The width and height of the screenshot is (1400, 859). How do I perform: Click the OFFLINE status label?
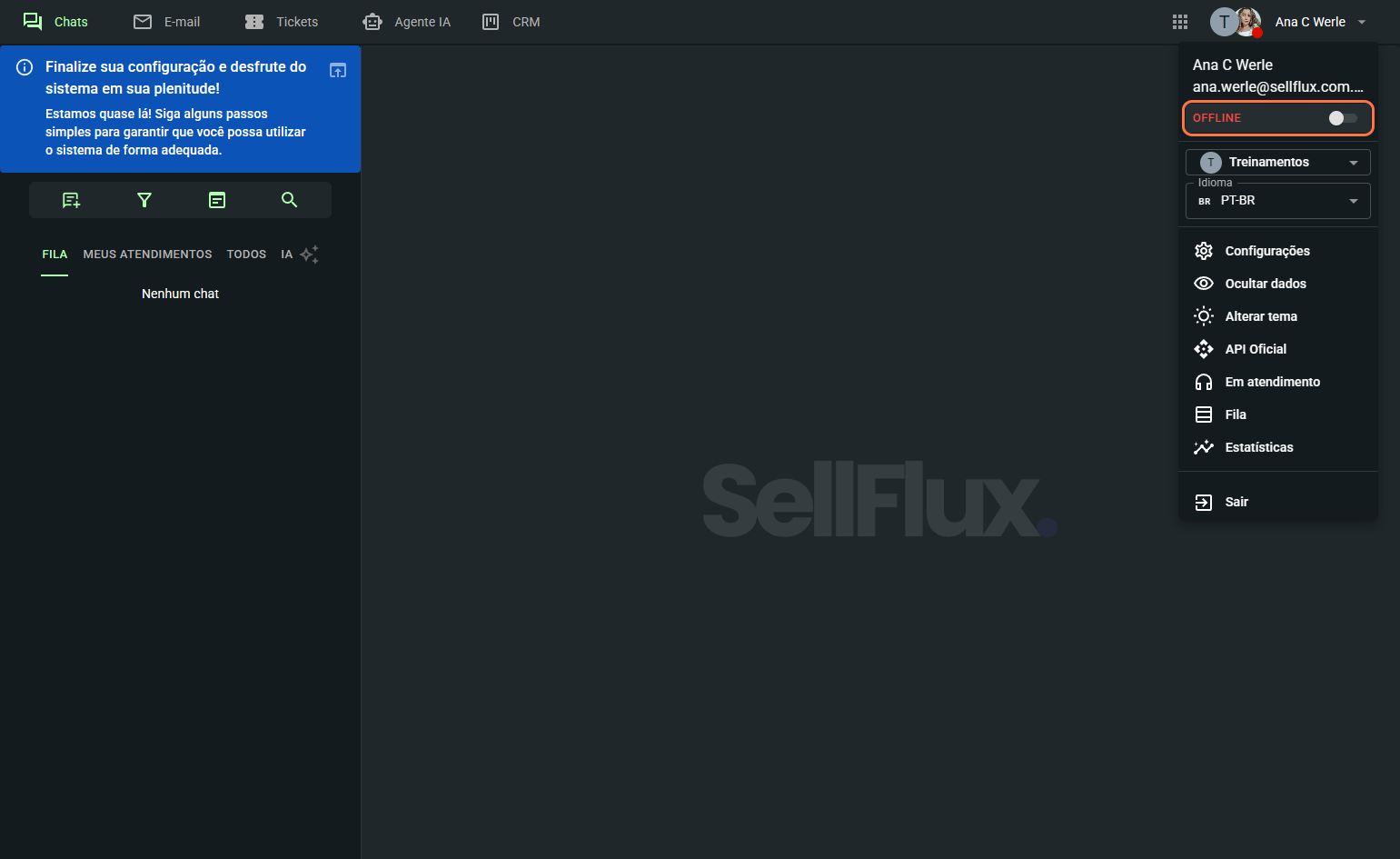coord(1216,118)
